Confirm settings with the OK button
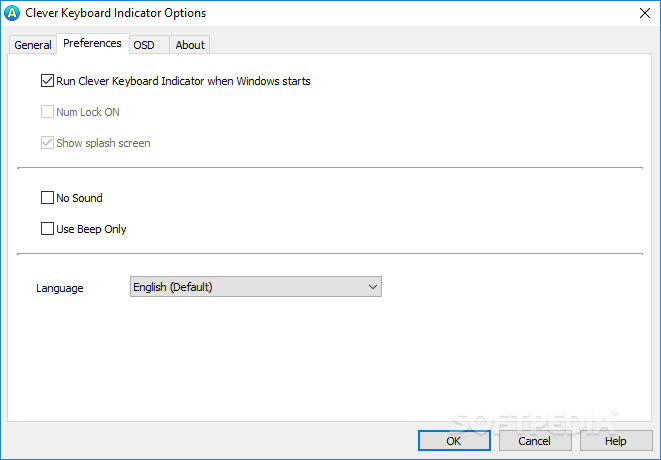This screenshot has height=460, width=661. [454, 441]
